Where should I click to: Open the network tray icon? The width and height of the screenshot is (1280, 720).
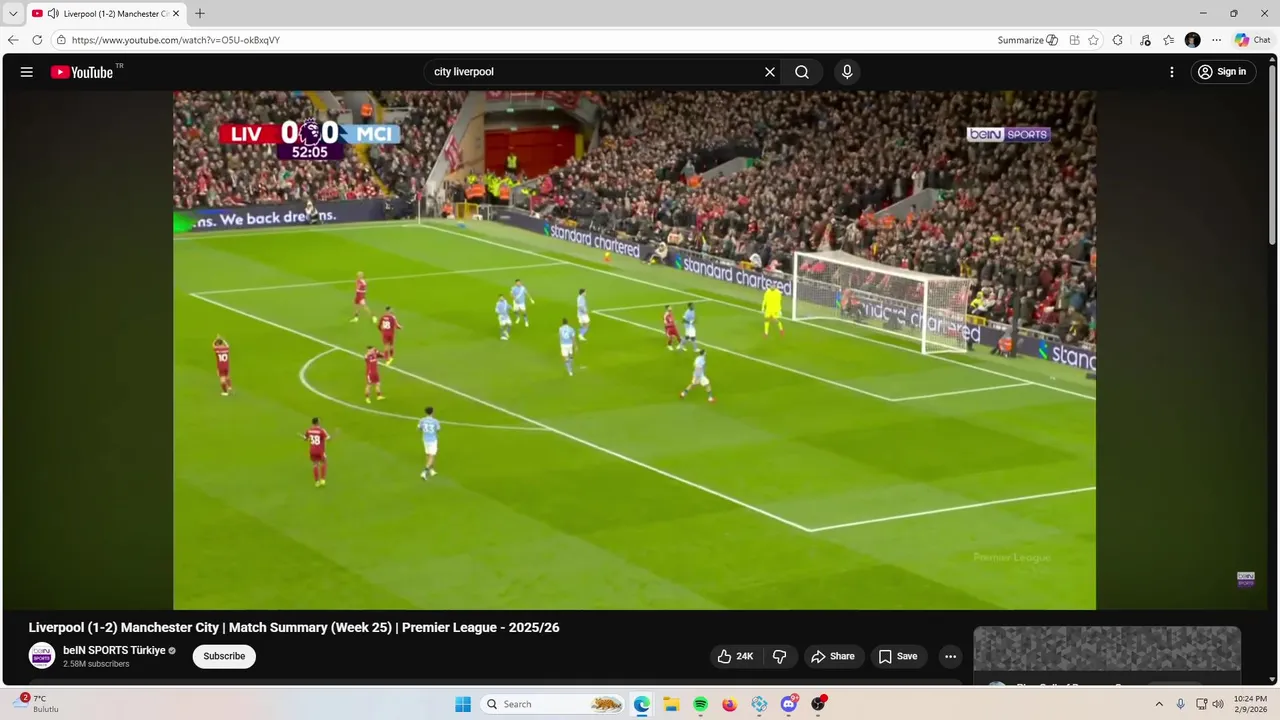(x=1202, y=704)
